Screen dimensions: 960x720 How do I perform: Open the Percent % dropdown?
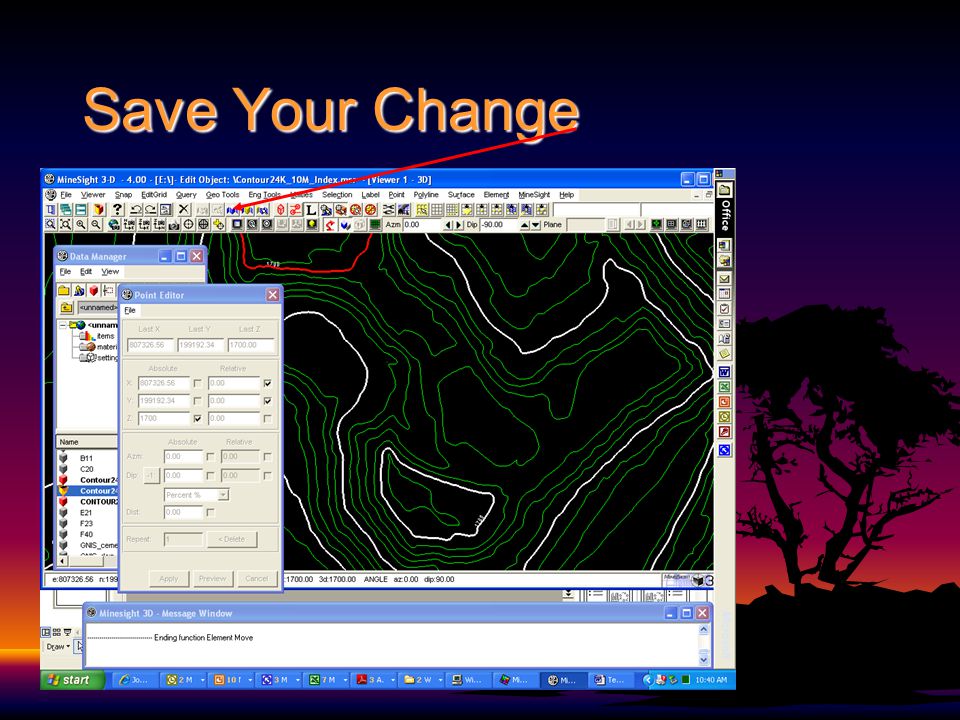click(223, 495)
